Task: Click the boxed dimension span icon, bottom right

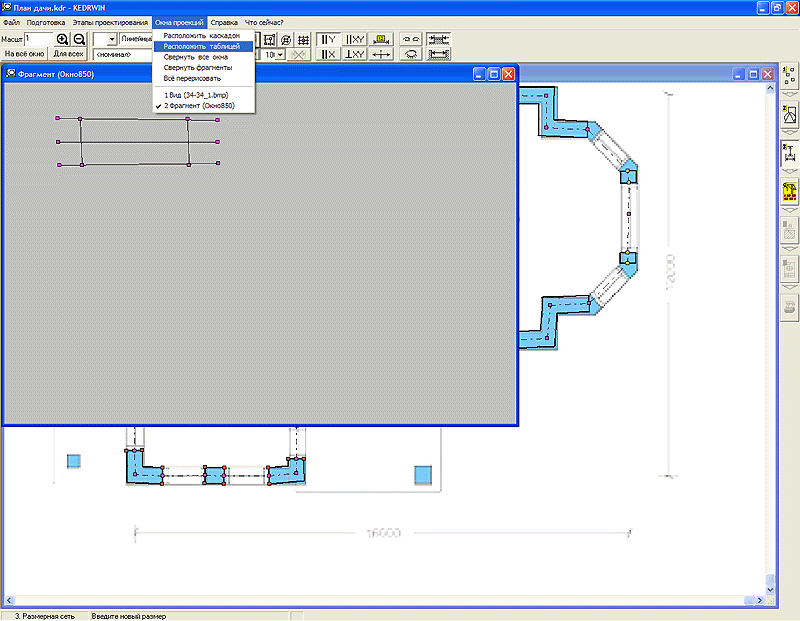Action: tap(438, 54)
